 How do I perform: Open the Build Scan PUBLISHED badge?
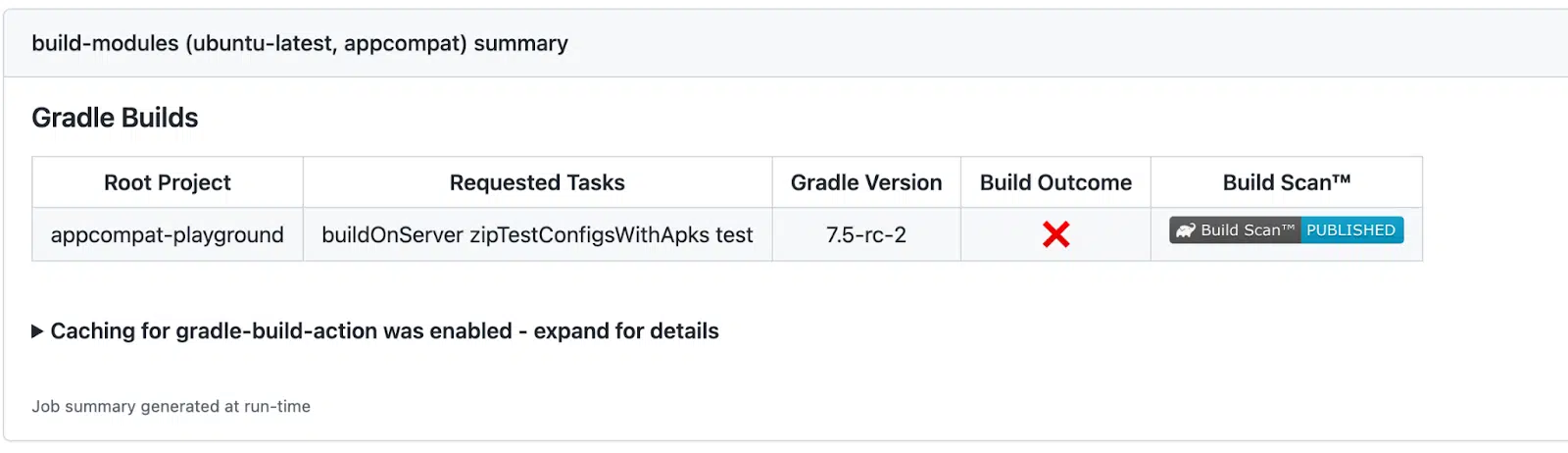[x=1286, y=230]
